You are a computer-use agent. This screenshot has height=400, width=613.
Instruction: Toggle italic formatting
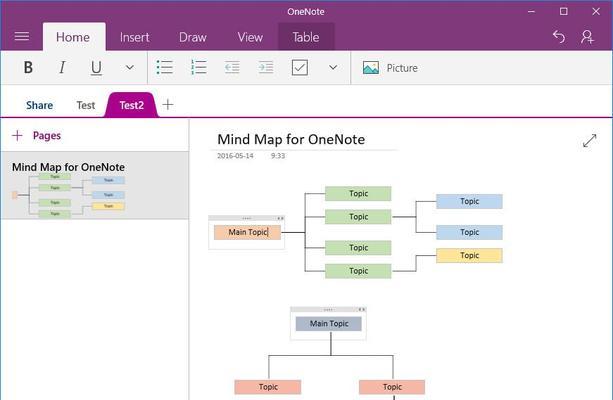coord(62,68)
